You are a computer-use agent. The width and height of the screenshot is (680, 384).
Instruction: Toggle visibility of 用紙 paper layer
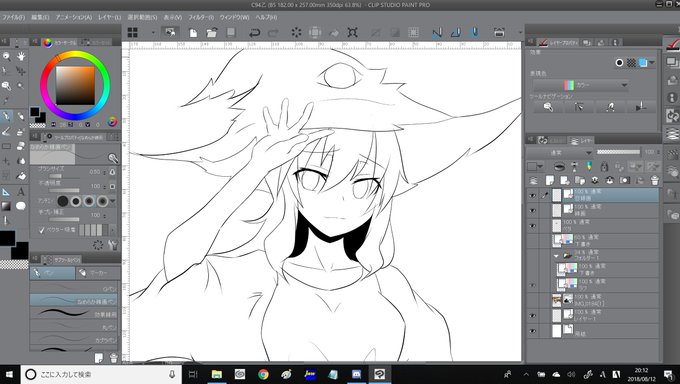[533, 331]
